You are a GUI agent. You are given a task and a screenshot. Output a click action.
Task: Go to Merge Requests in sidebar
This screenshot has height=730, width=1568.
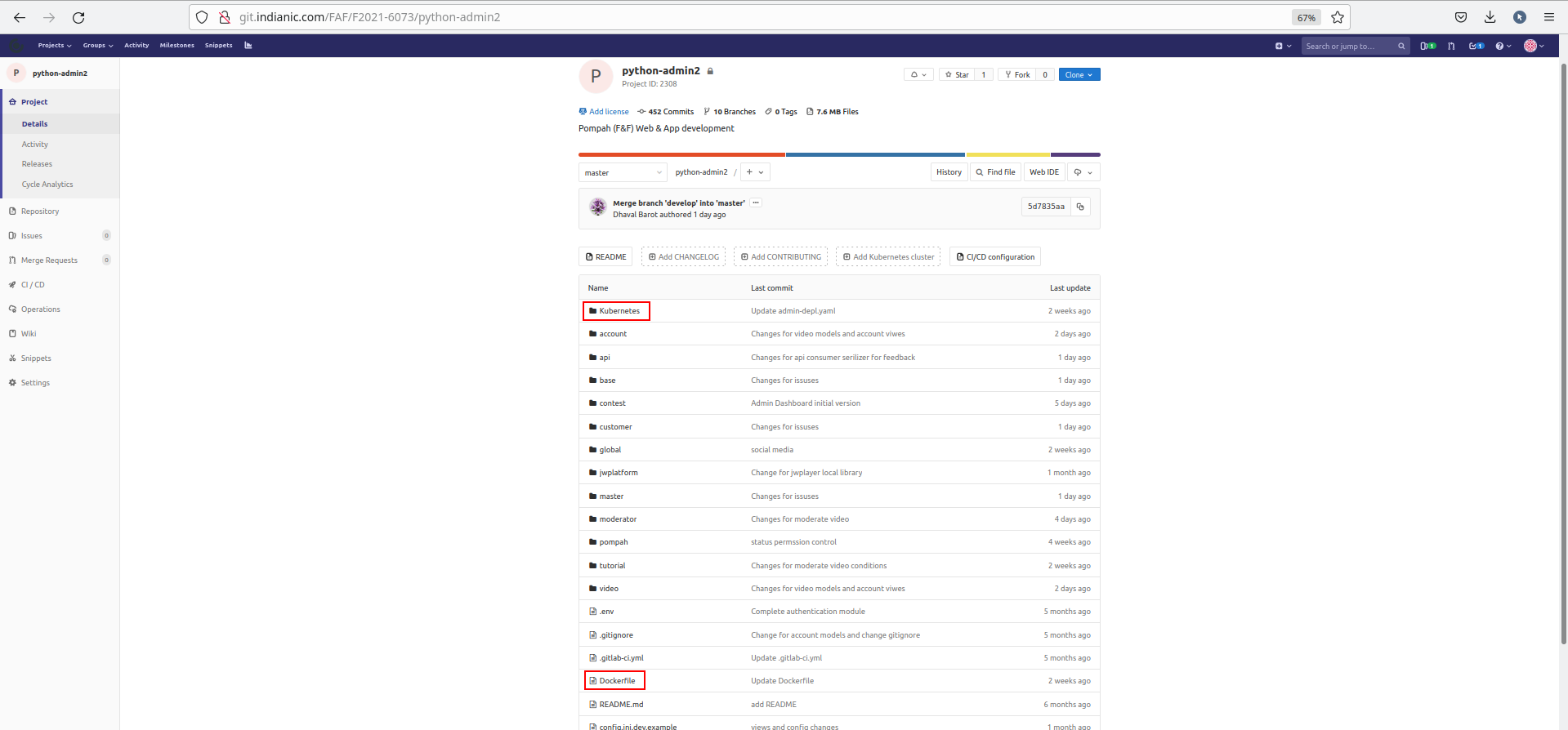(x=49, y=260)
